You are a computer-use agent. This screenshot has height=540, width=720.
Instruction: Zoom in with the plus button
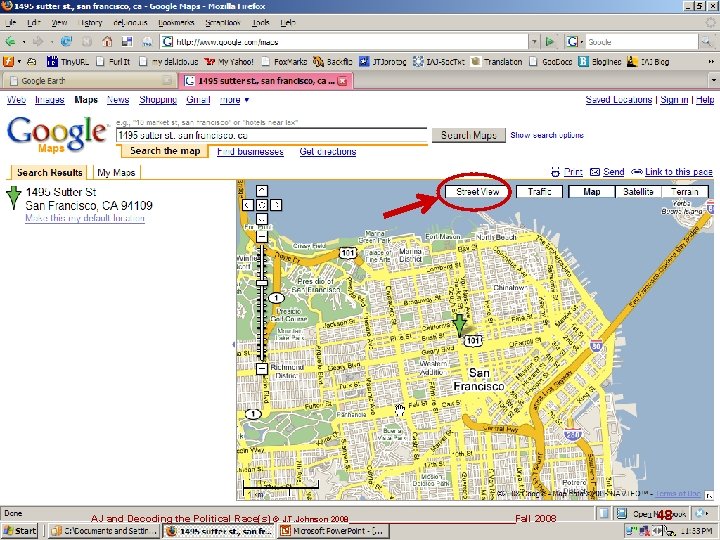(x=262, y=237)
